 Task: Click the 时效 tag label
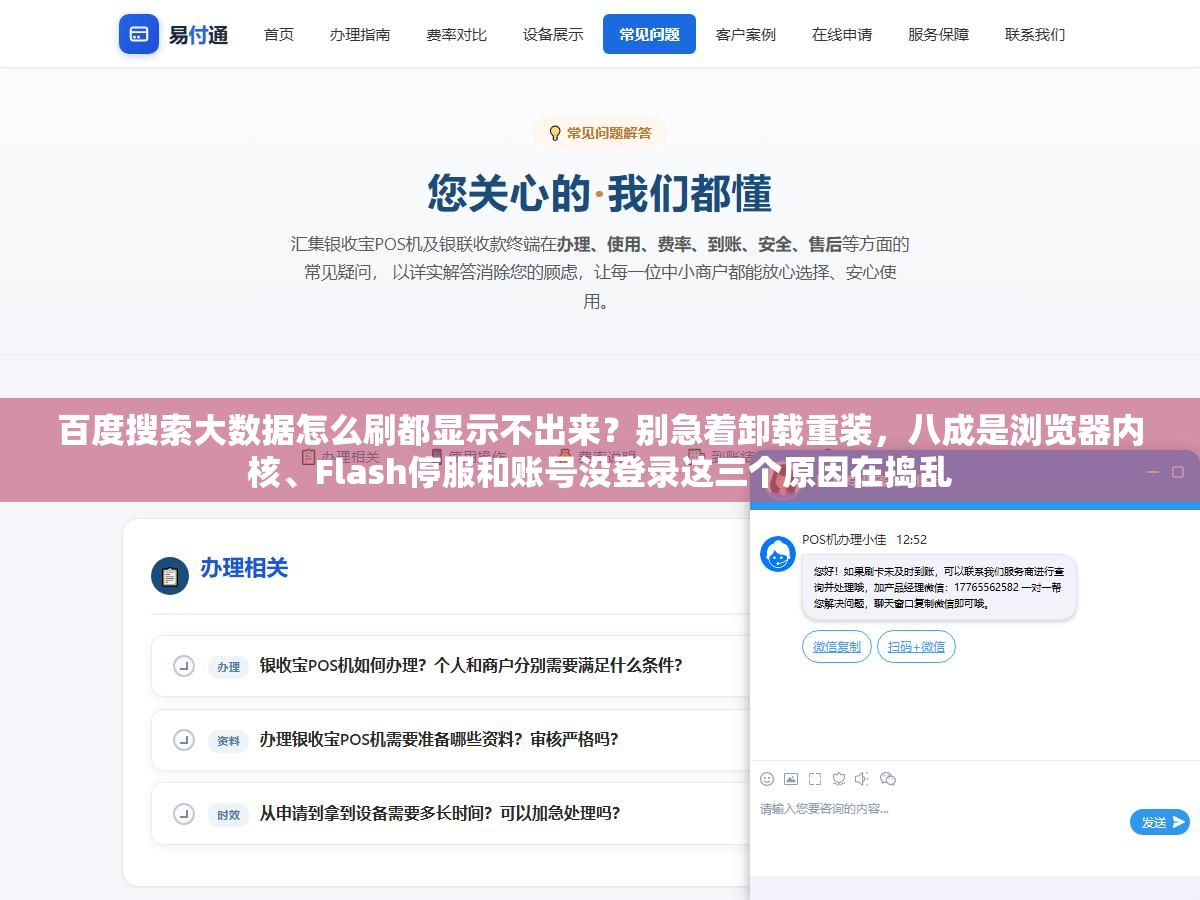click(228, 815)
